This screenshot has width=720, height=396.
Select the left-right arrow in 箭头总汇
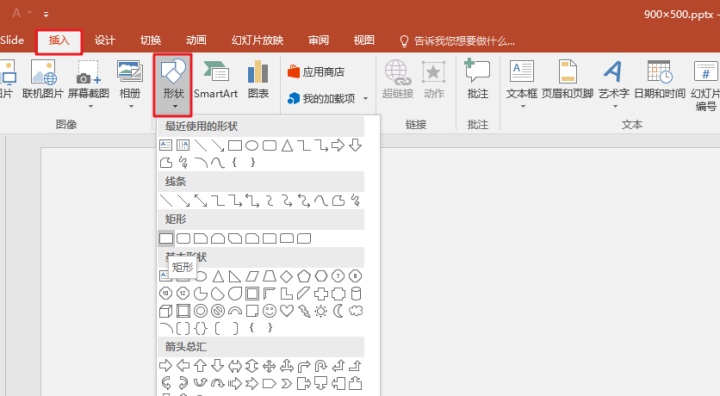(x=235, y=366)
